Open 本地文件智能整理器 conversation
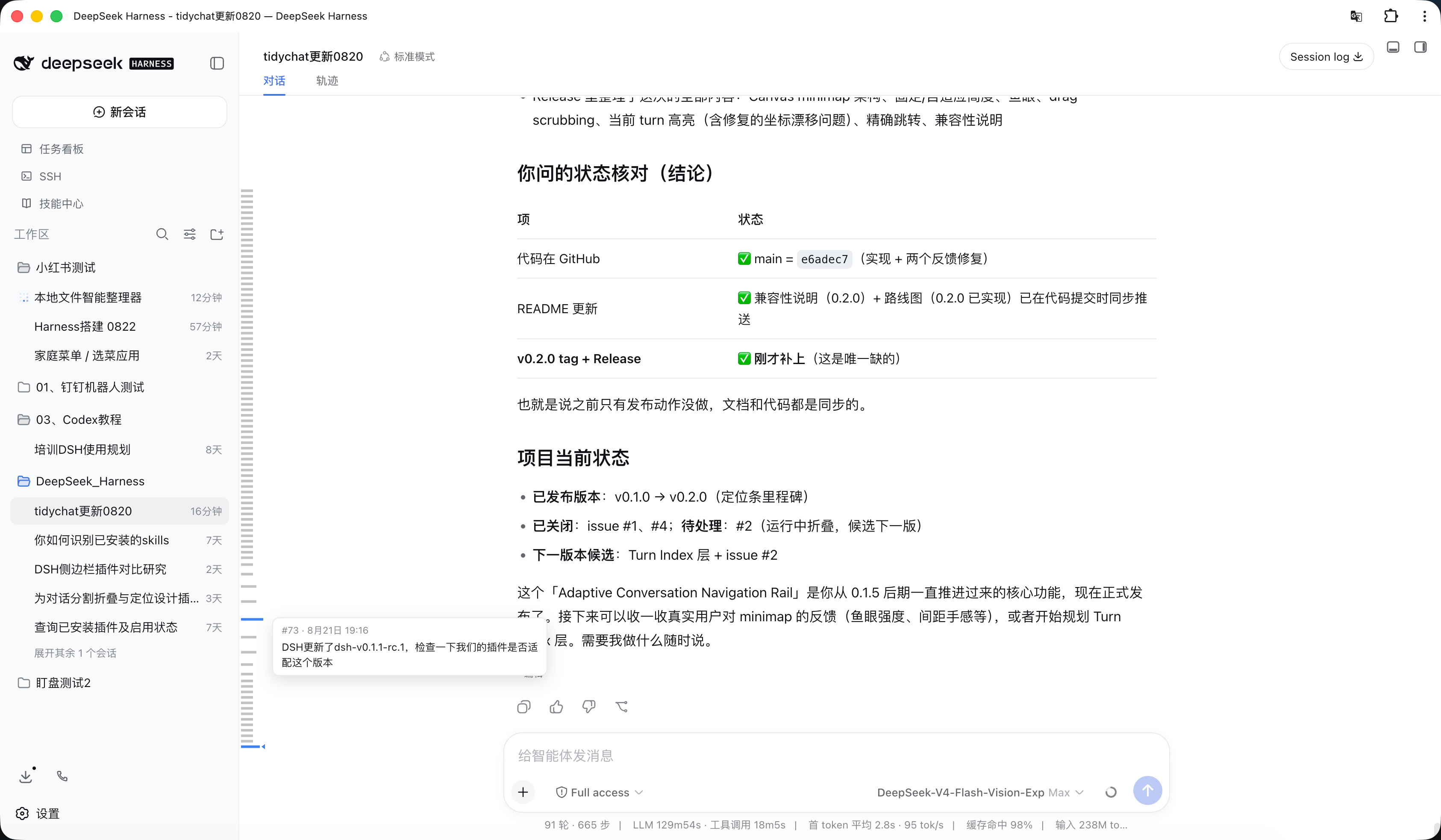 coord(120,297)
